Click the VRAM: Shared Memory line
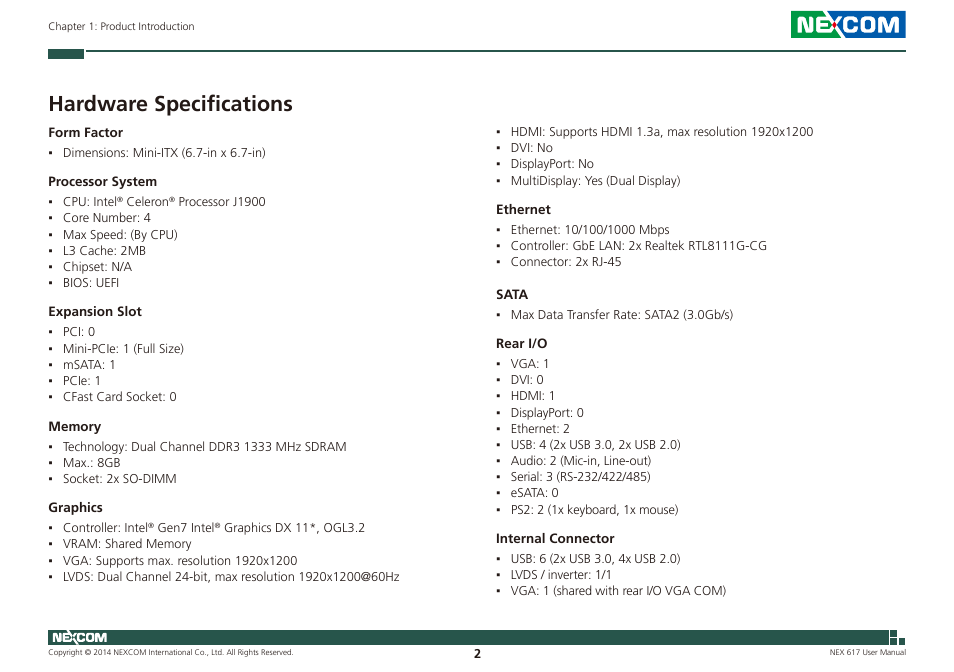The height and width of the screenshot is (672, 954). pos(127,544)
